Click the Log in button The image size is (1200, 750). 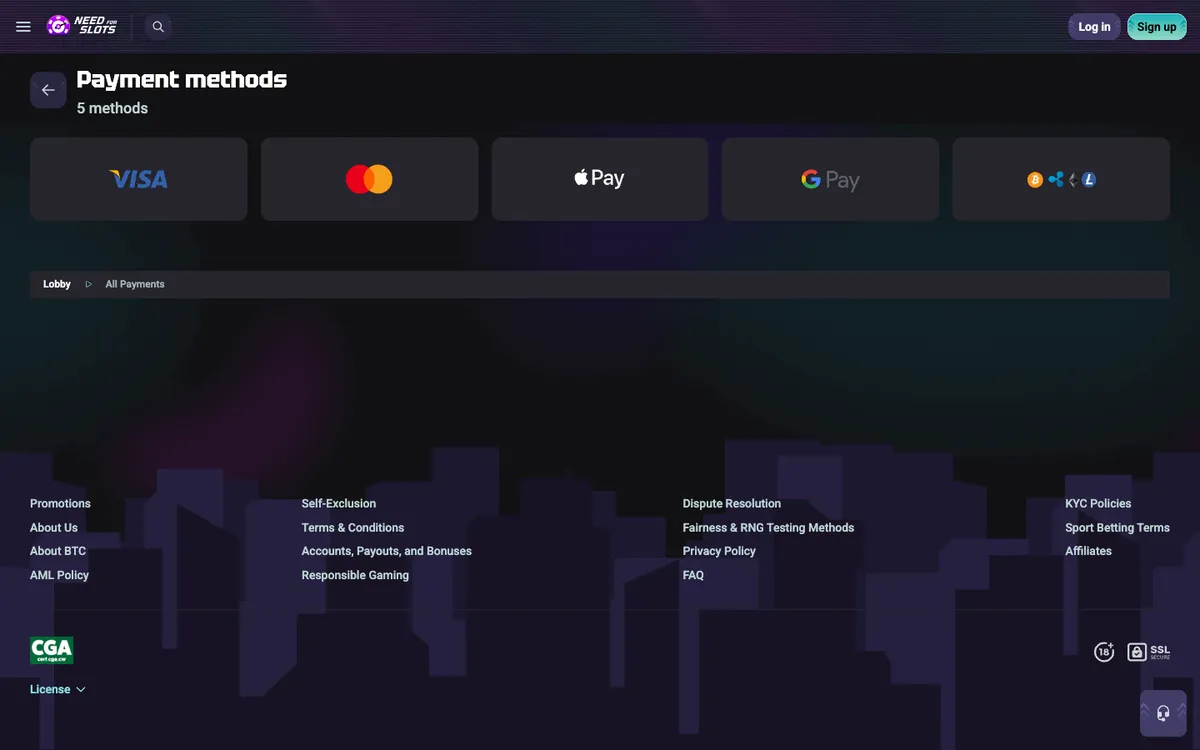click(1094, 27)
